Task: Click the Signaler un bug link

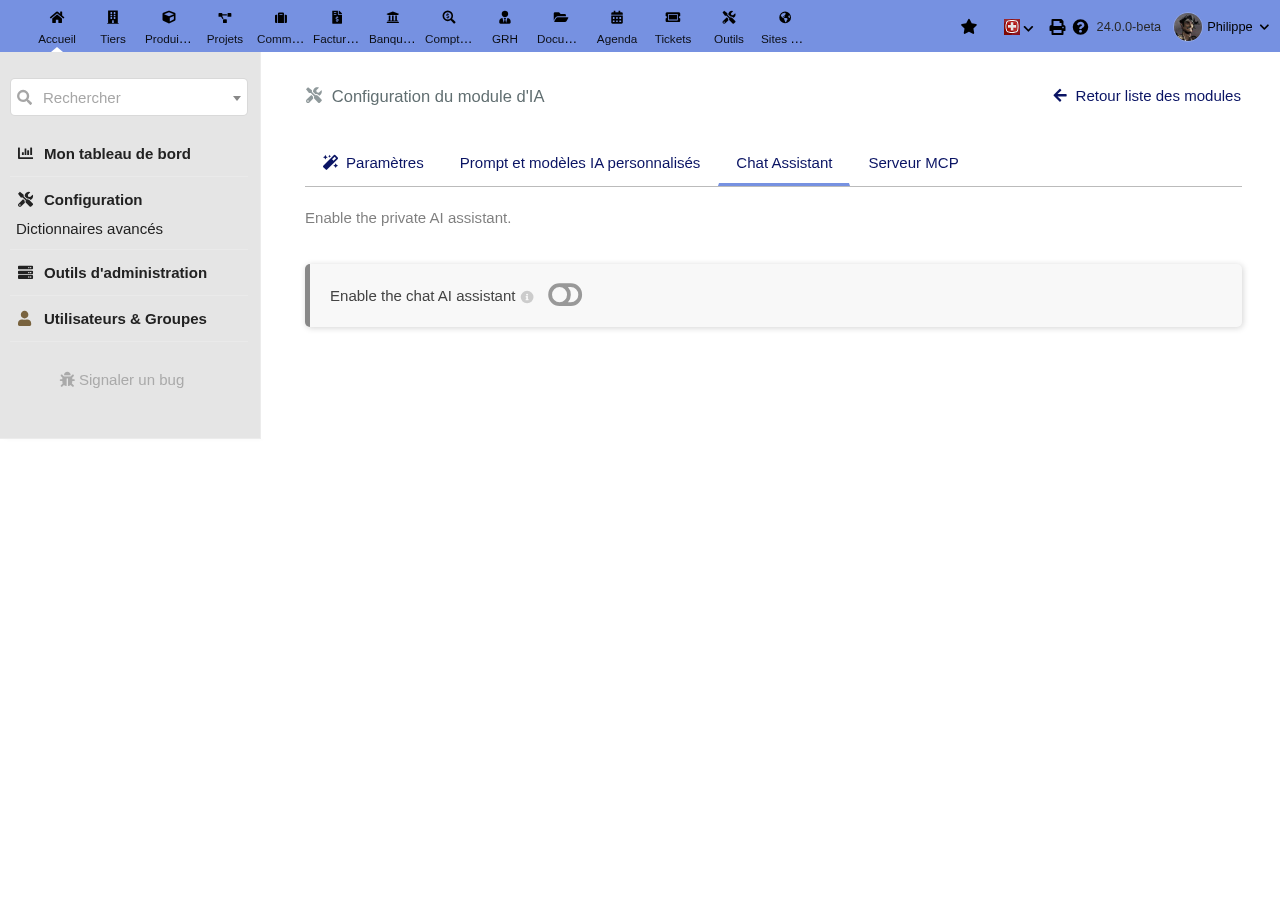Action: (x=122, y=380)
